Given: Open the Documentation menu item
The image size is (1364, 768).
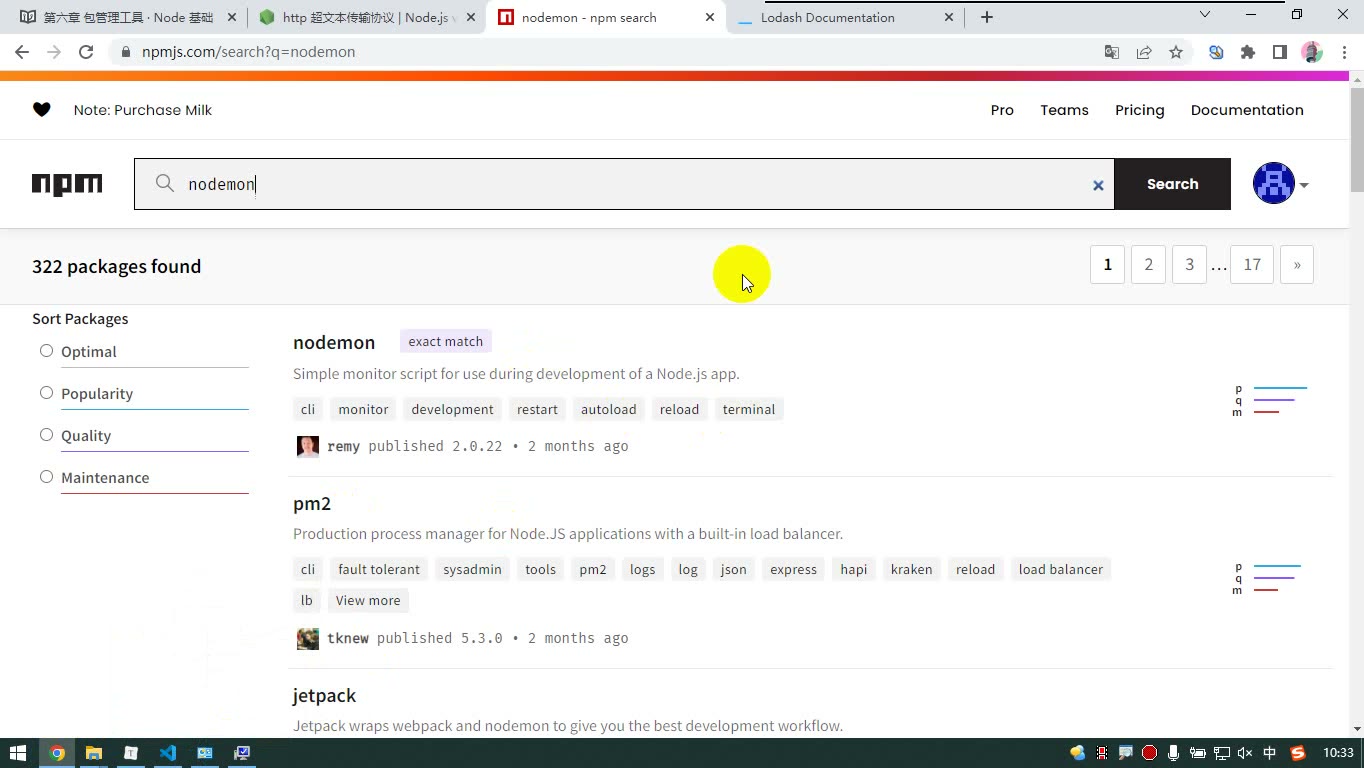Looking at the screenshot, I should (1247, 110).
